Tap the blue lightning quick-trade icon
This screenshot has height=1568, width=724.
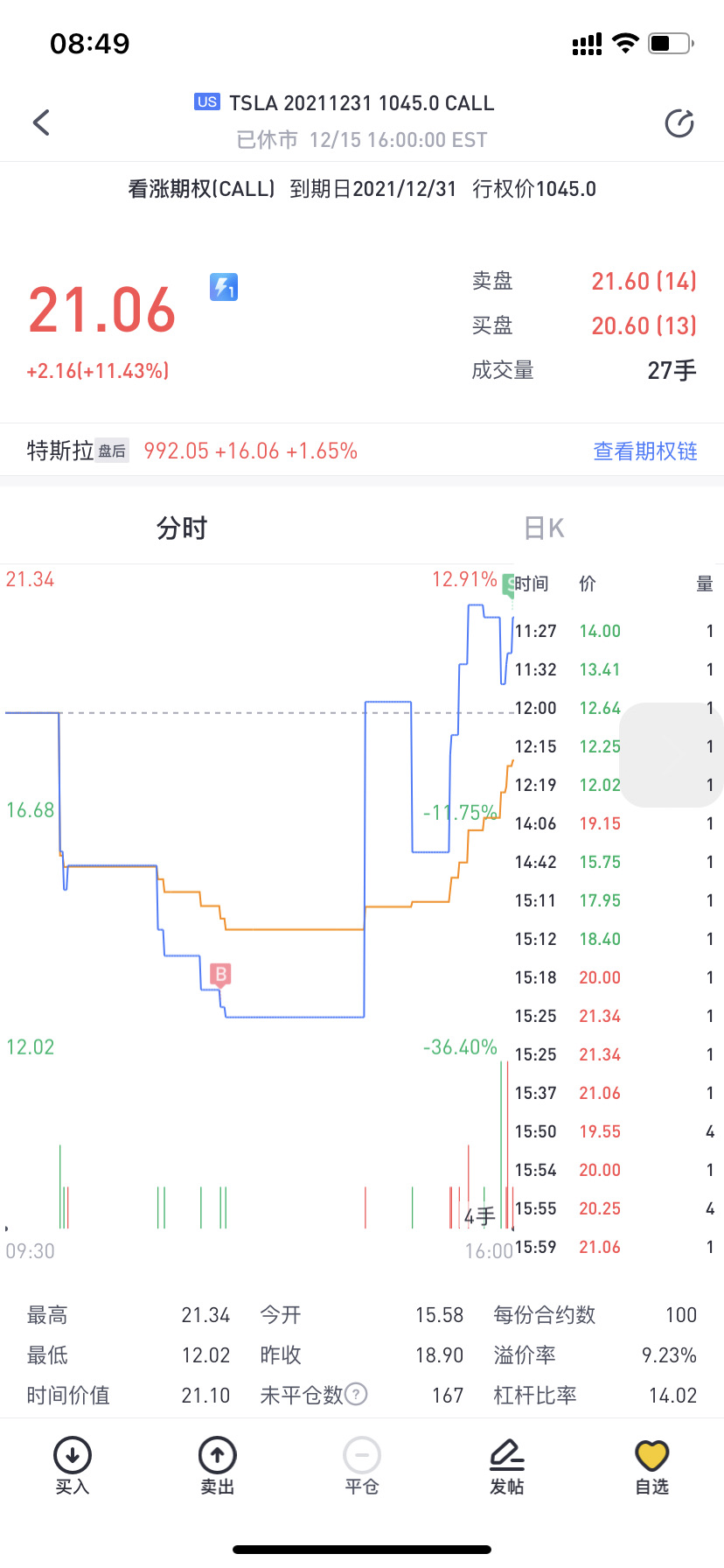pos(224,286)
